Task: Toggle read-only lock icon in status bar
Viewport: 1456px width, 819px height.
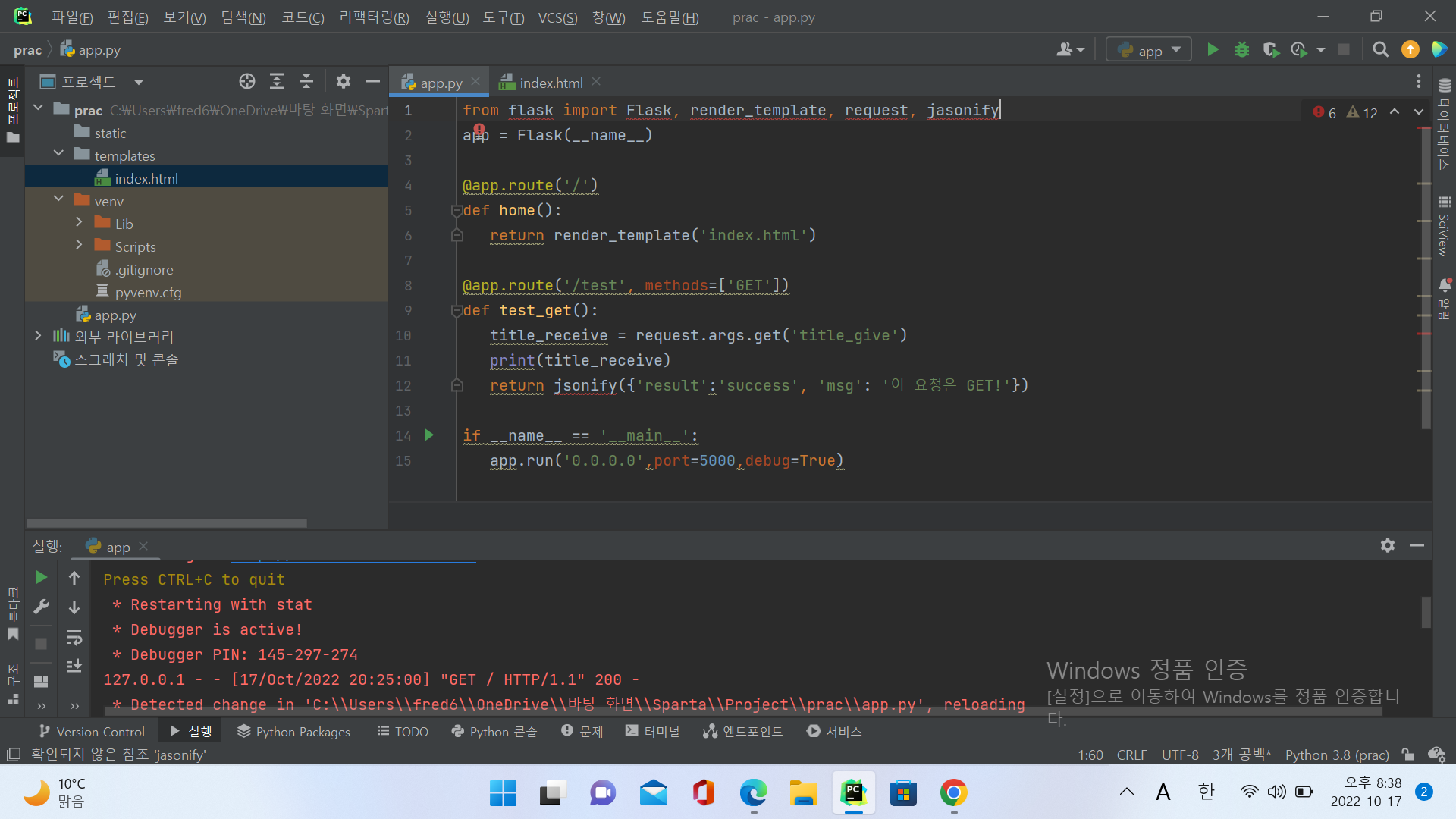Action: (1408, 755)
